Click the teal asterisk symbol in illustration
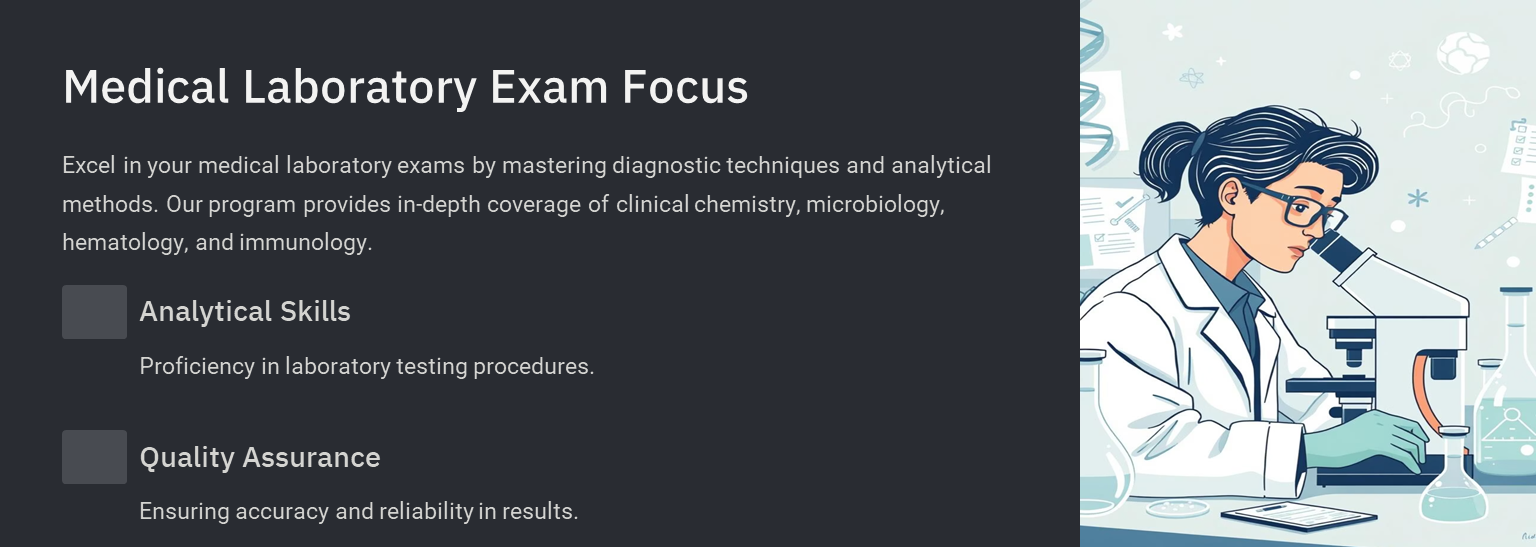The width and height of the screenshot is (1536, 547). (x=1417, y=198)
